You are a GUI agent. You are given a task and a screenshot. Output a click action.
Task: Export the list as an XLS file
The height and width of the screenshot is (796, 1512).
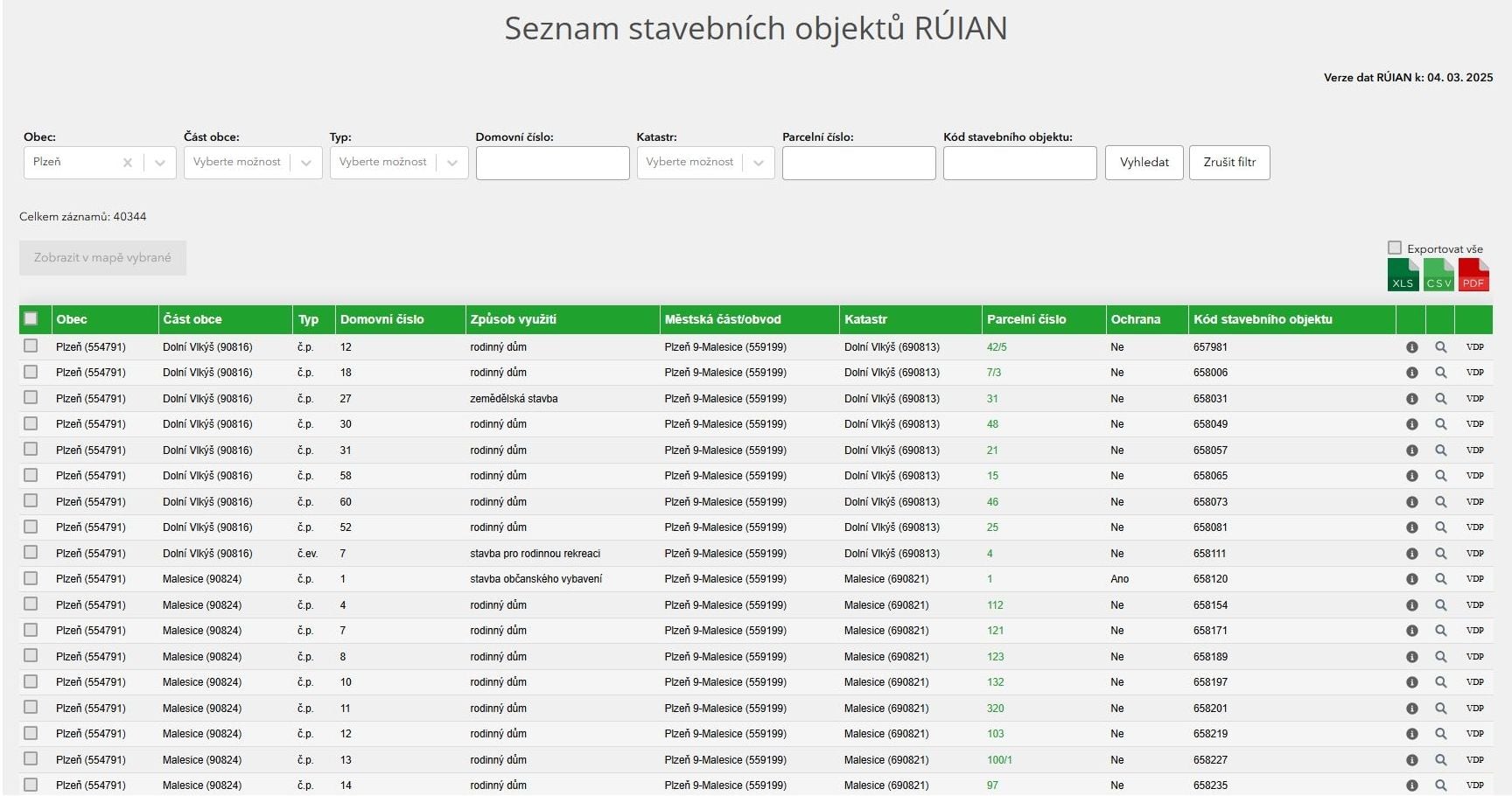pos(1403,275)
